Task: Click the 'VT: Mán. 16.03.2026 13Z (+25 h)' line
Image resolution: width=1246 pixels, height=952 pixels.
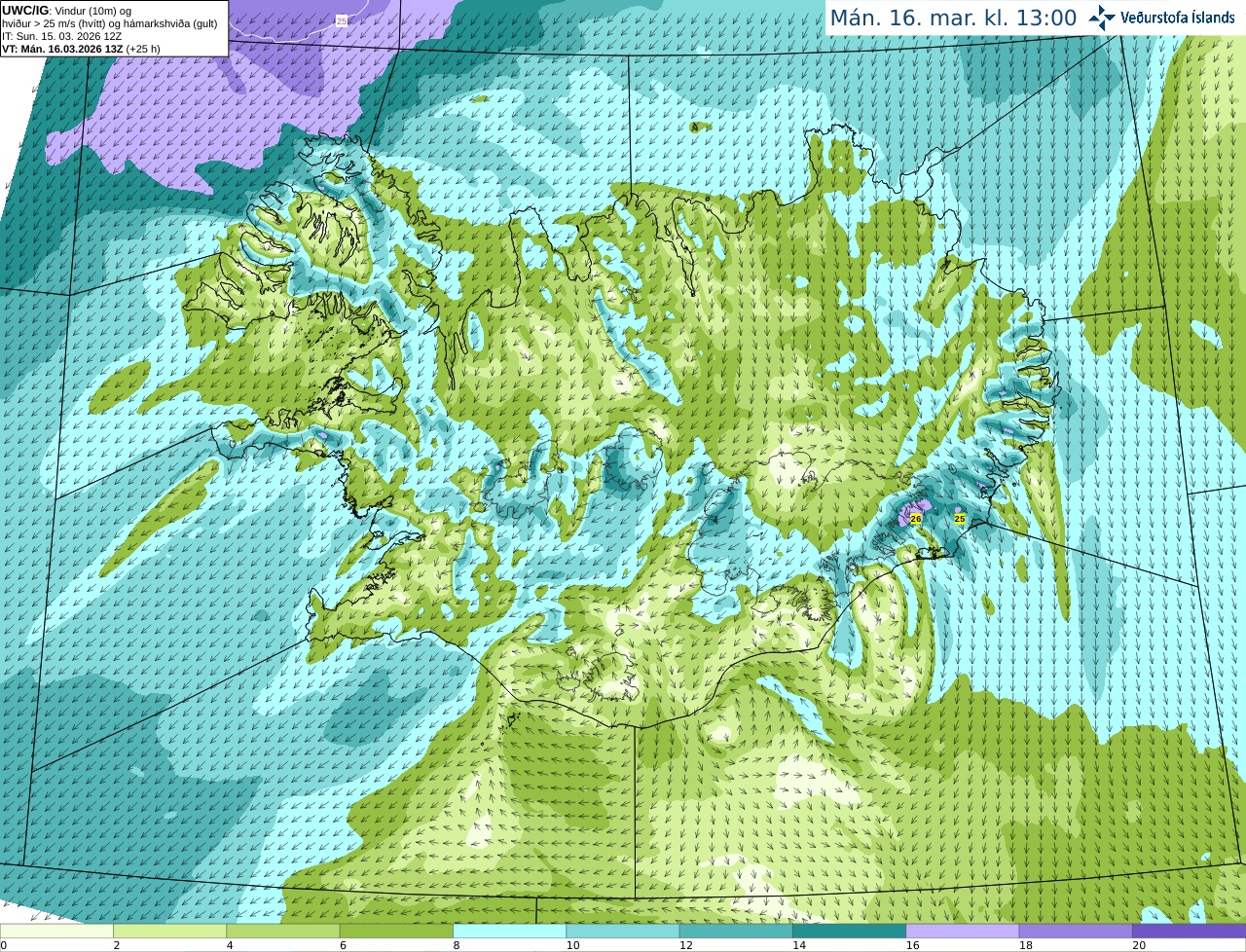Action: point(81,49)
